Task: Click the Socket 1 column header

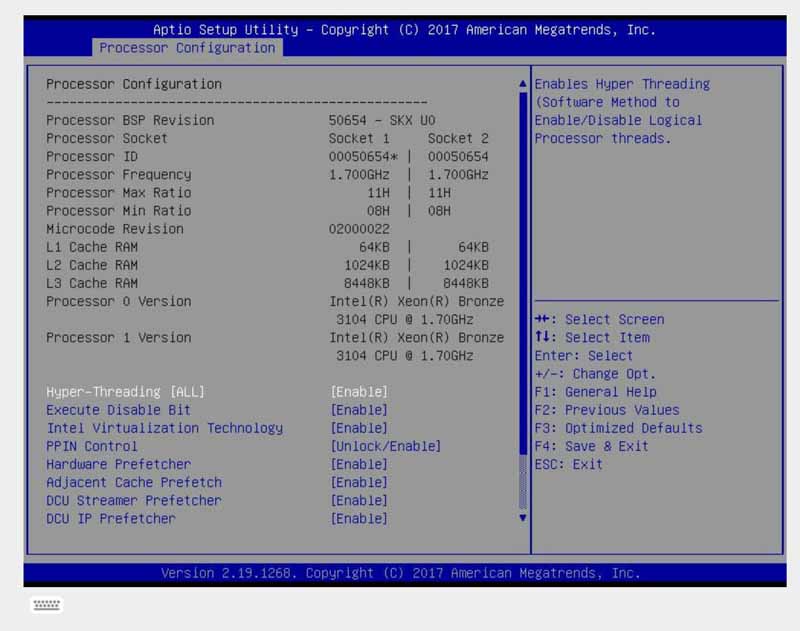Action: point(359,139)
